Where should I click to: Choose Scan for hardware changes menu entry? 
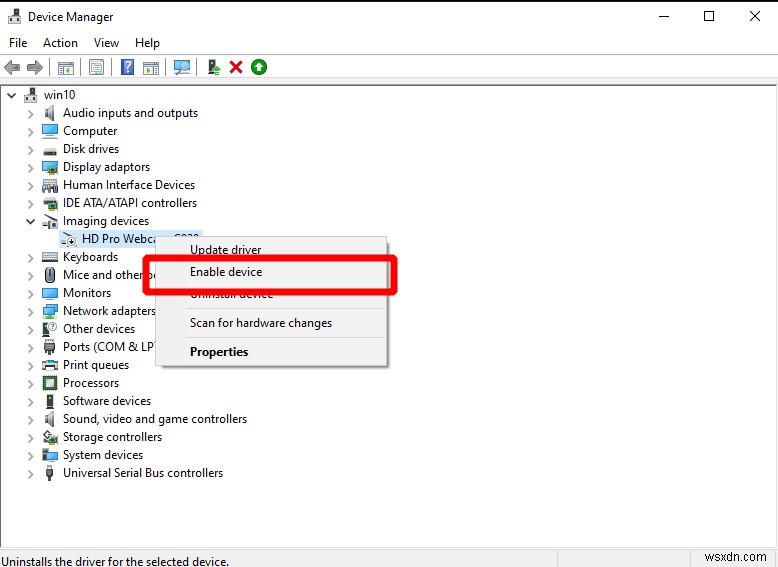coord(271,323)
